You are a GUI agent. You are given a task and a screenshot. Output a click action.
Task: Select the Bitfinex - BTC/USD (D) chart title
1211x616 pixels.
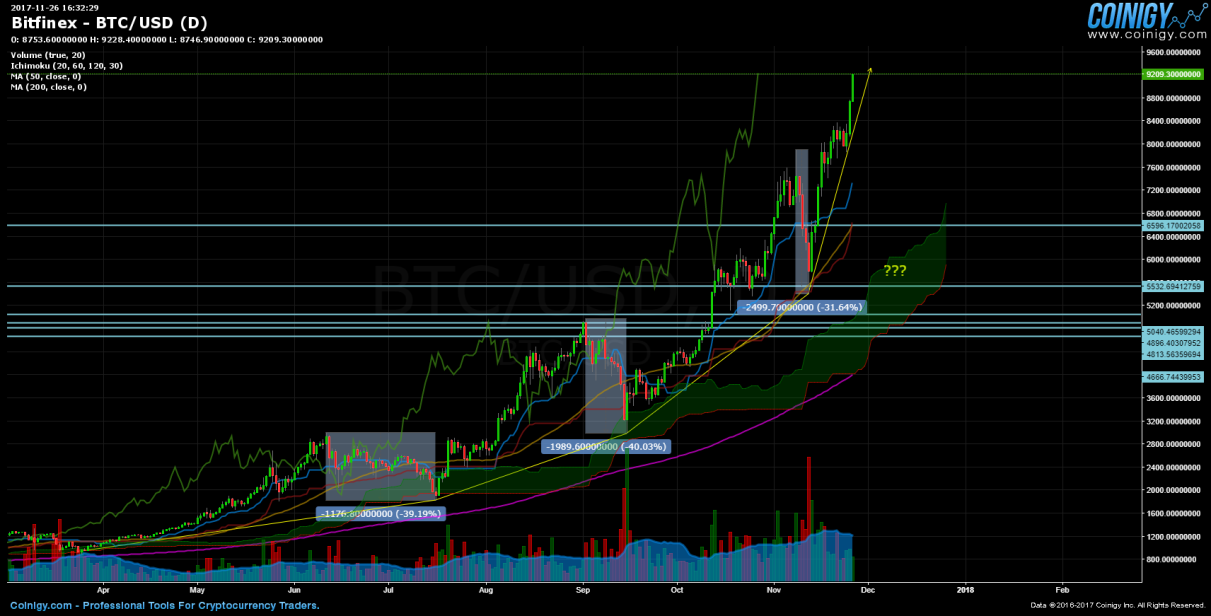coord(109,23)
